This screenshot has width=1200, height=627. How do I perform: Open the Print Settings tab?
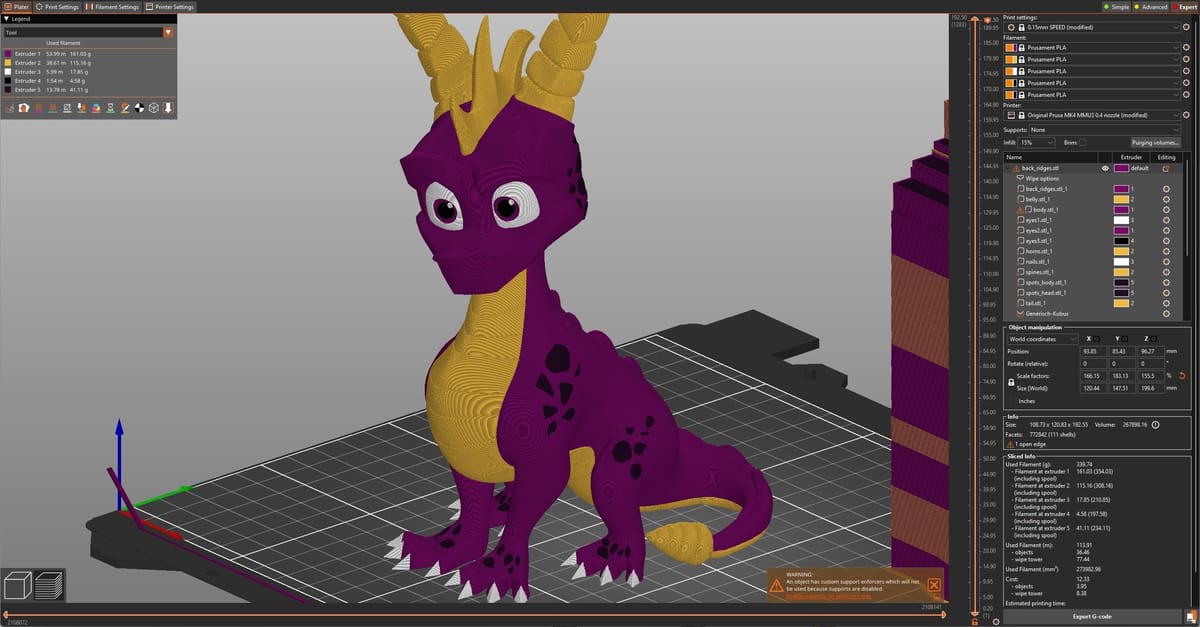click(x=57, y=6)
